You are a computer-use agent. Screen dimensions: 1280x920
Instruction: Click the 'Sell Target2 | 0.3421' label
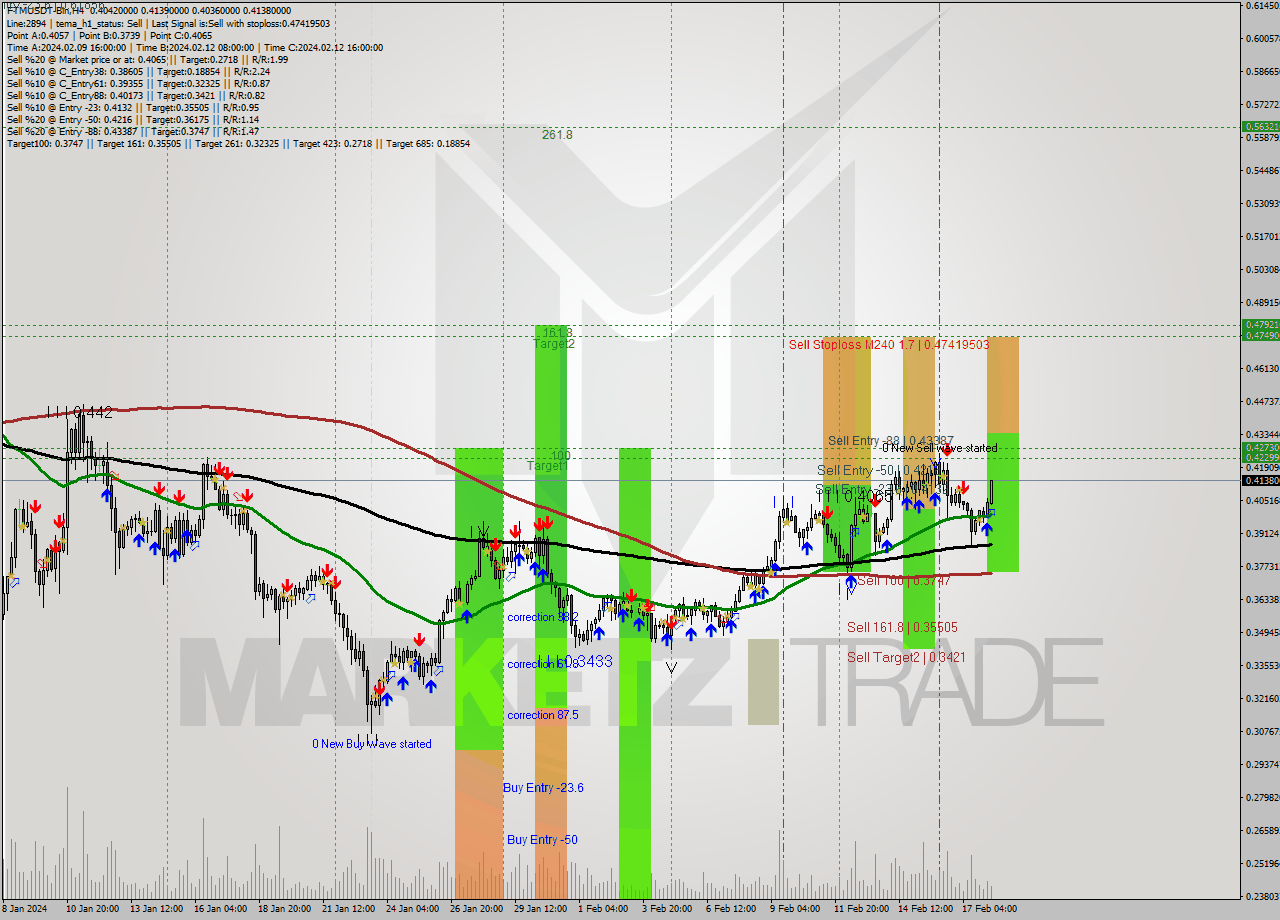click(906, 657)
